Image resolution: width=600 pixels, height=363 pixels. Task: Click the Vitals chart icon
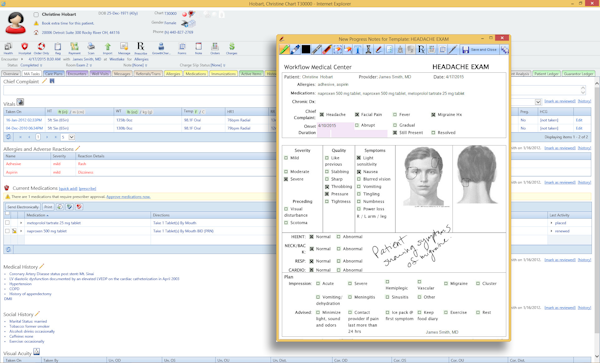tap(20, 102)
